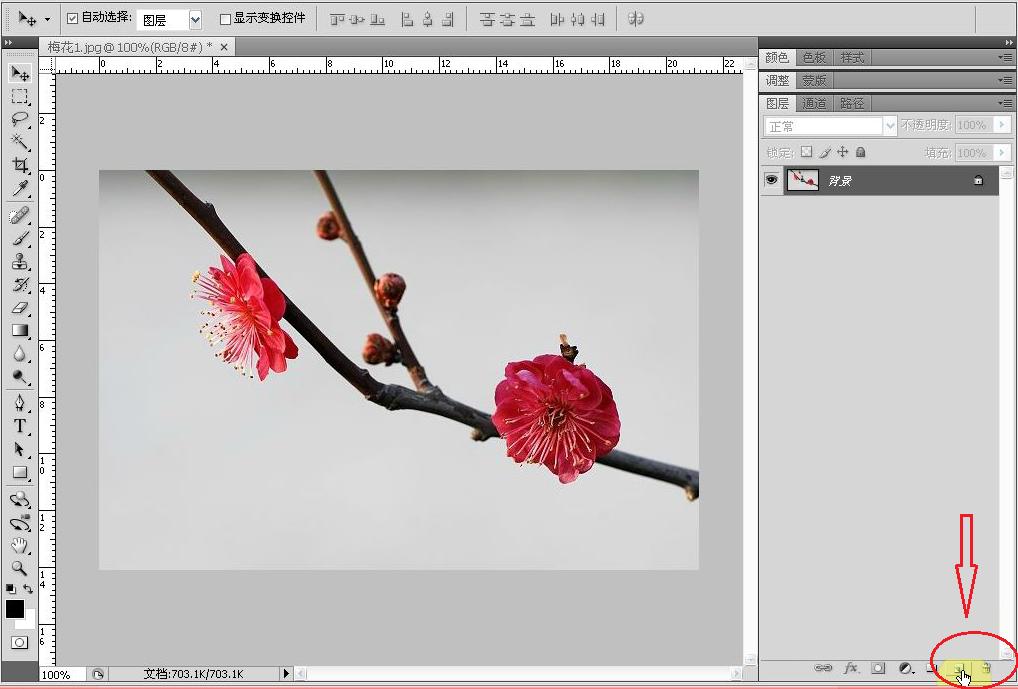This screenshot has width=1018, height=689.
Task: Delete layer using the trash icon
Action: click(986, 668)
